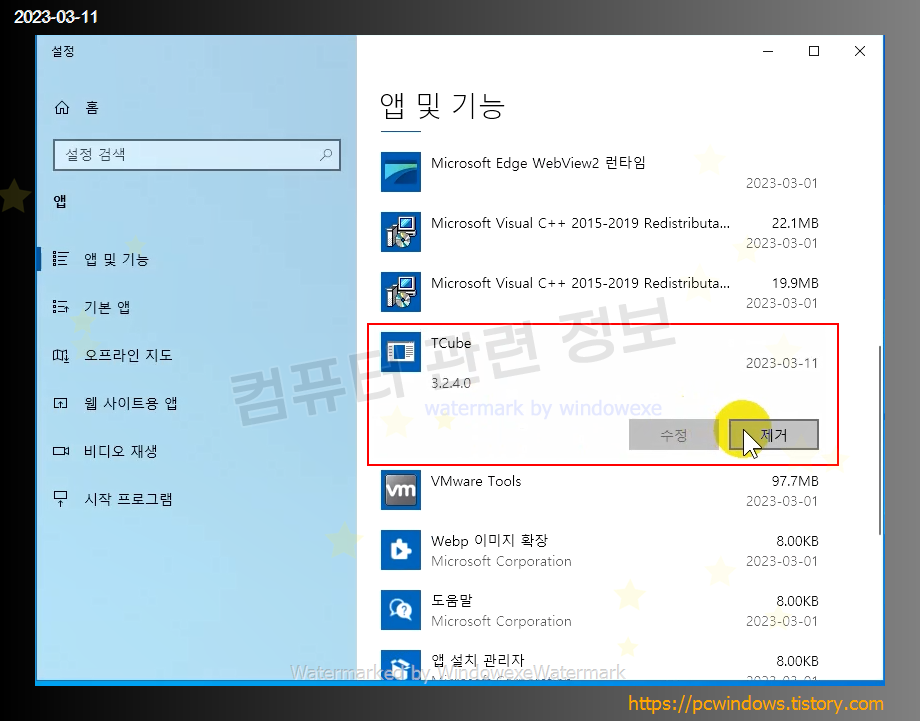Open 웹 사이트용 앱 sidebar entry
Image resolution: width=920 pixels, height=721 pixels.
pos(130,403)
